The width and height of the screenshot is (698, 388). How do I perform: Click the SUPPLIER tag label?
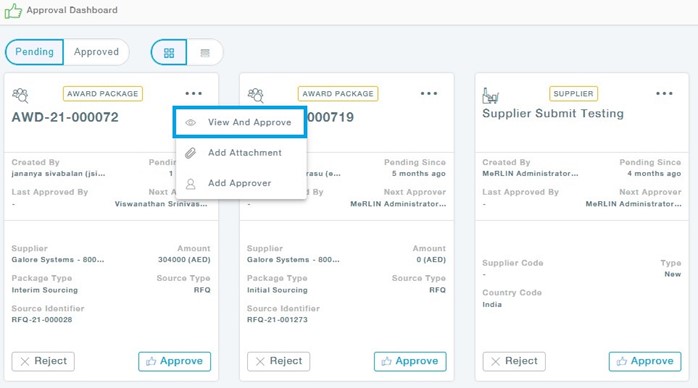click(x=573, y=94)
